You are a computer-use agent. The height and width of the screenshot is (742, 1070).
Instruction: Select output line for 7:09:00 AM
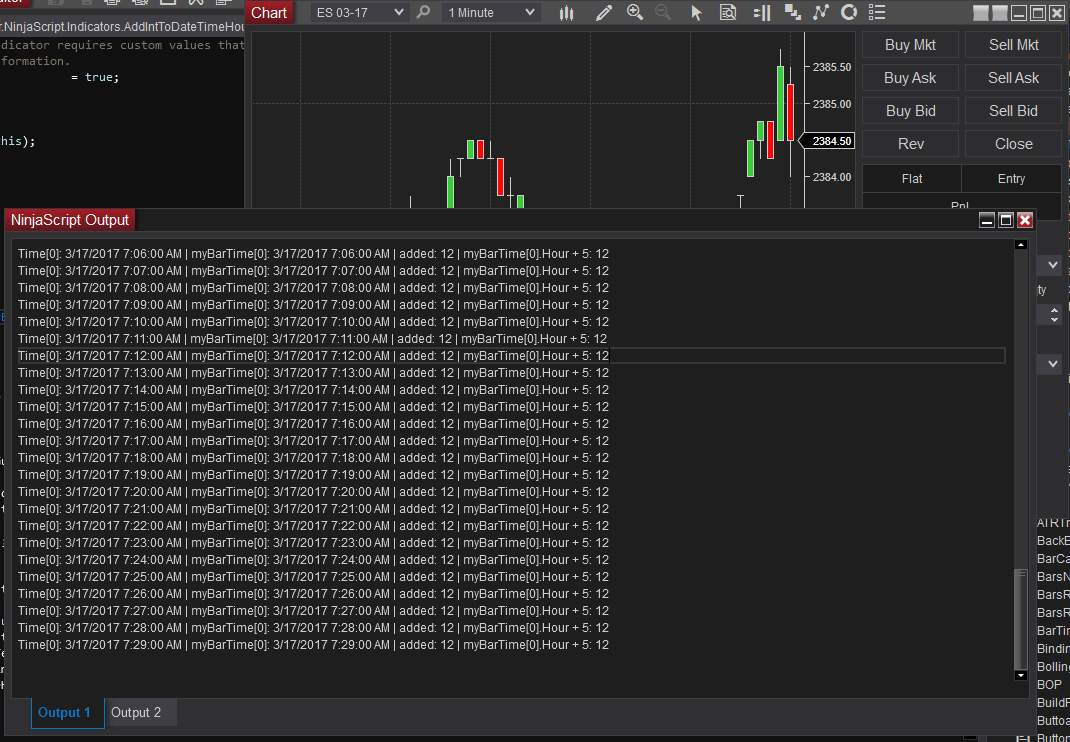[x=313, y=304]
